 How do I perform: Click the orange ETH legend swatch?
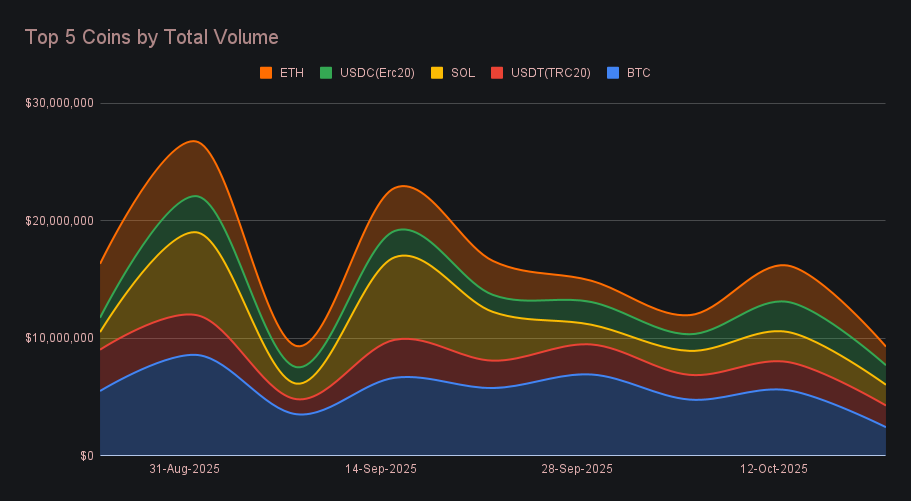pos(266,73)
